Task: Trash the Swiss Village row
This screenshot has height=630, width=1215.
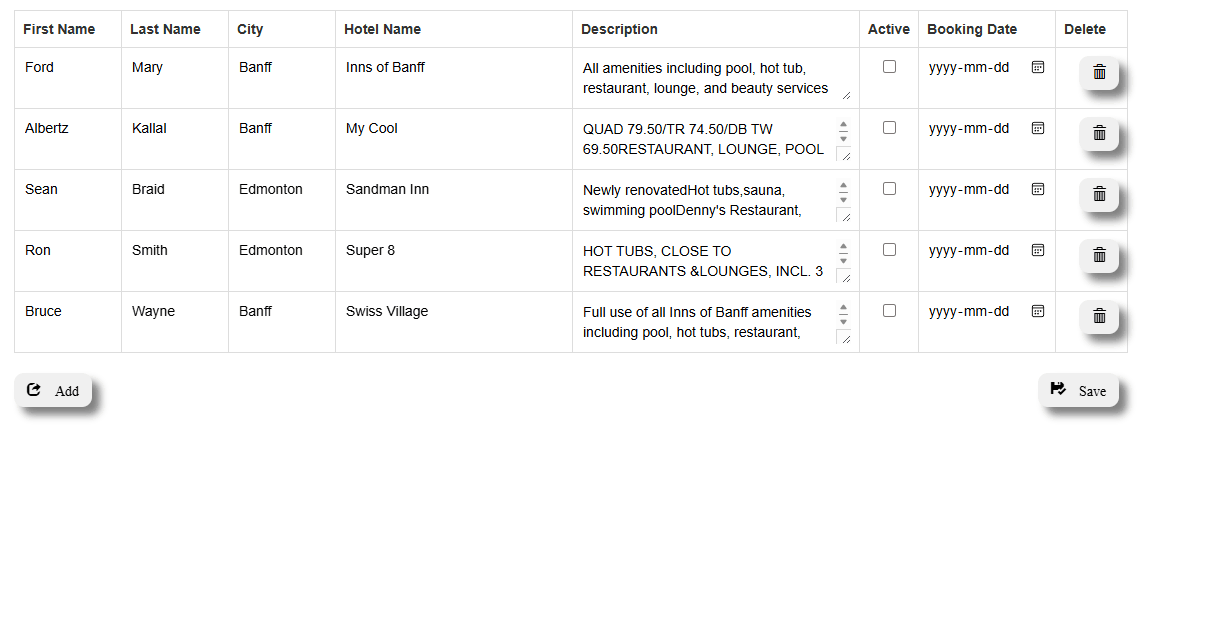Action: [x=1099, y=316]
